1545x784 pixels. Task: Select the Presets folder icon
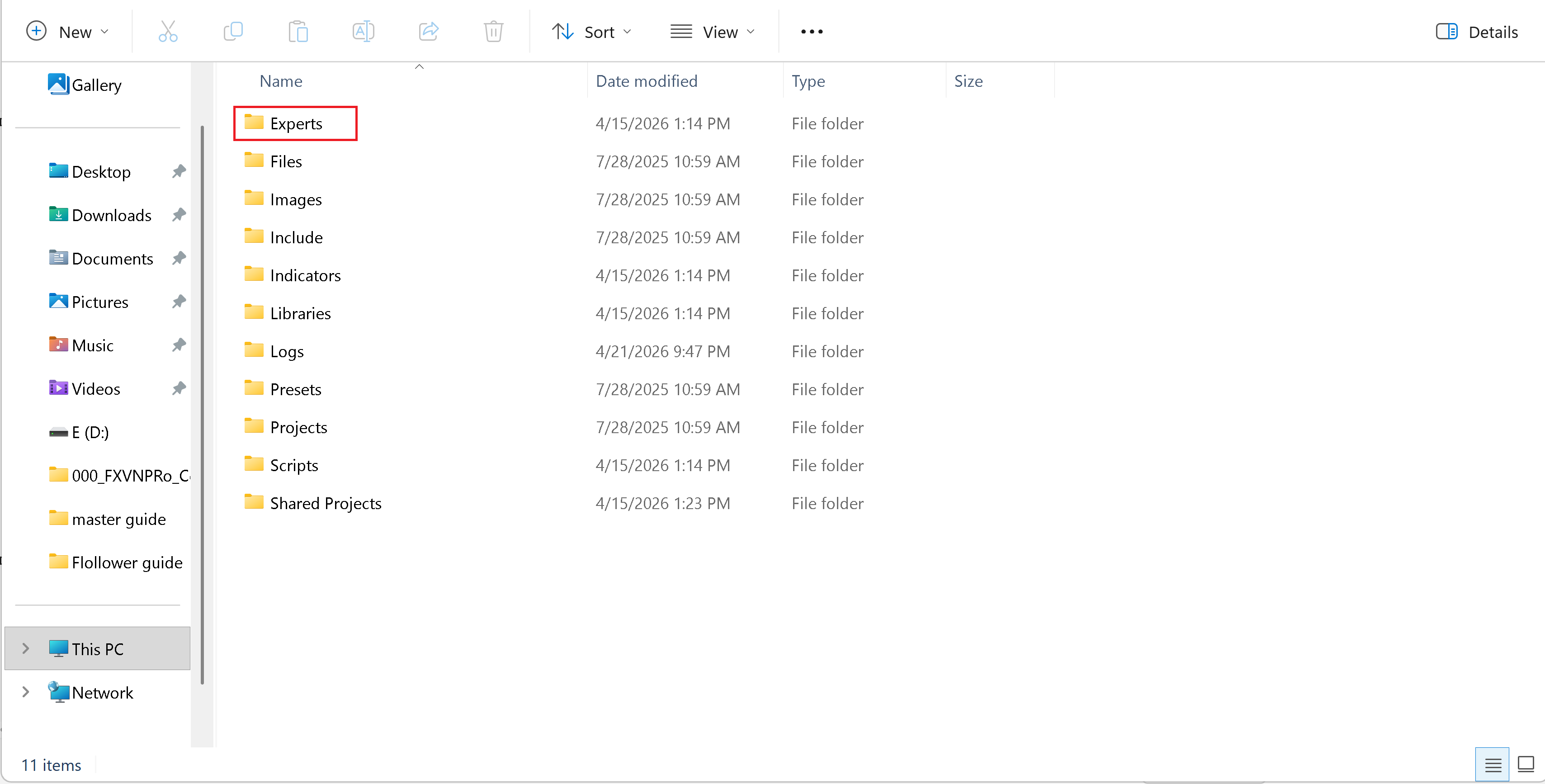click(x=254, y=387)
